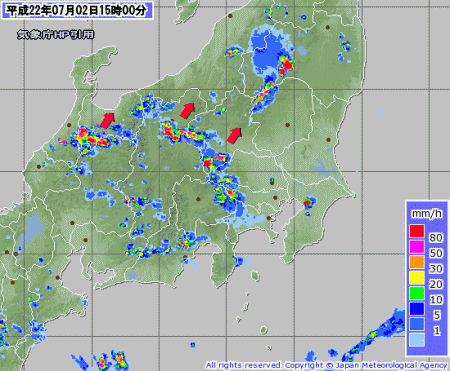
Task: Click the orange 30 mm/h legend swatch
Action: (417, 262)
